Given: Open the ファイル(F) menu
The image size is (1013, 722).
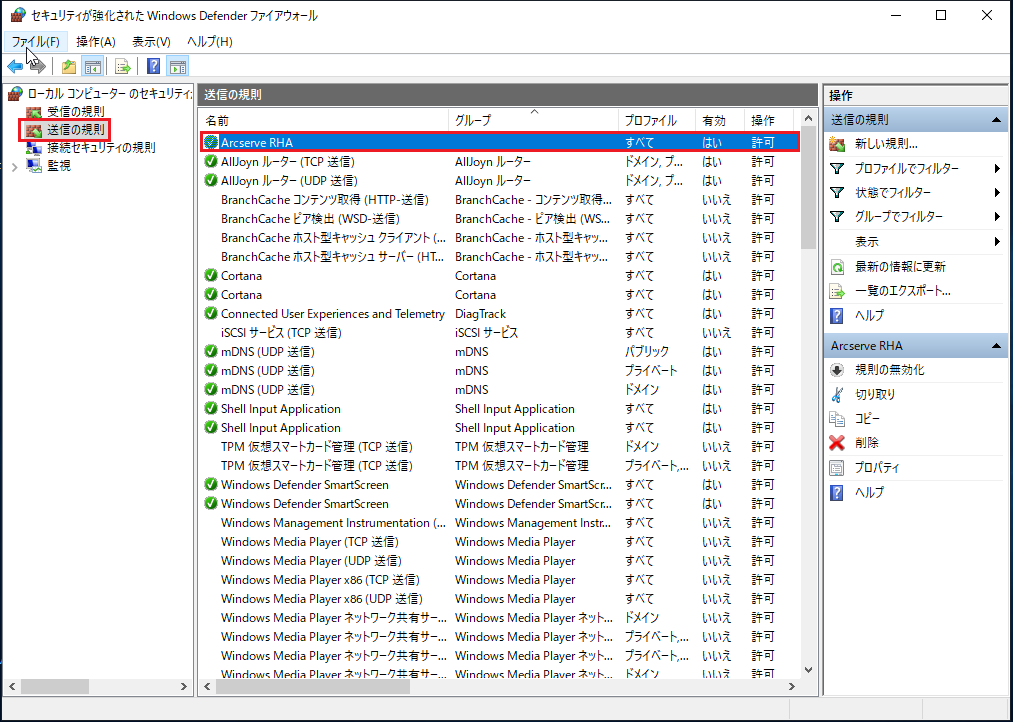Looking at the screenshot, I should [36, 42].
